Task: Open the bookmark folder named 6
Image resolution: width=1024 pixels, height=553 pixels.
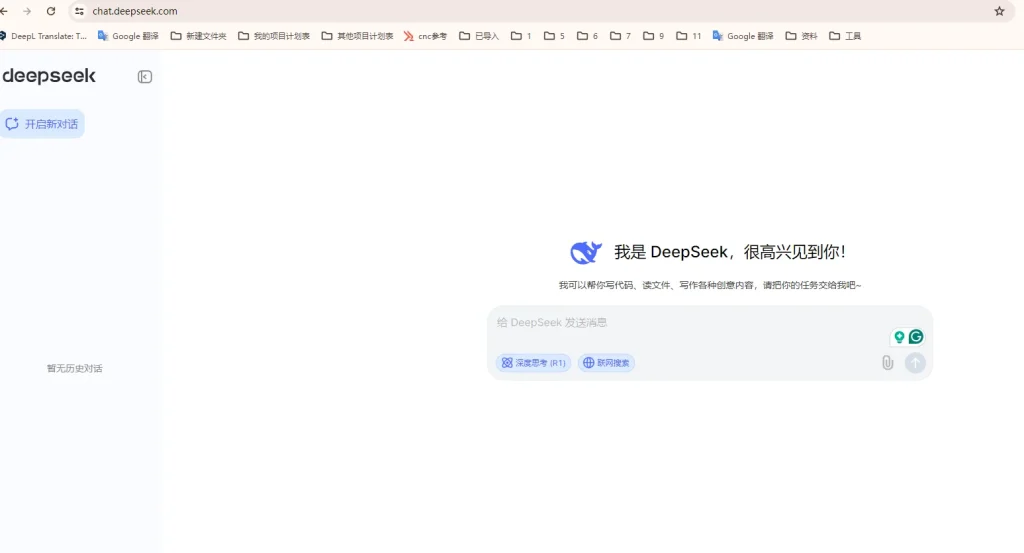Action: click(587, 36)
